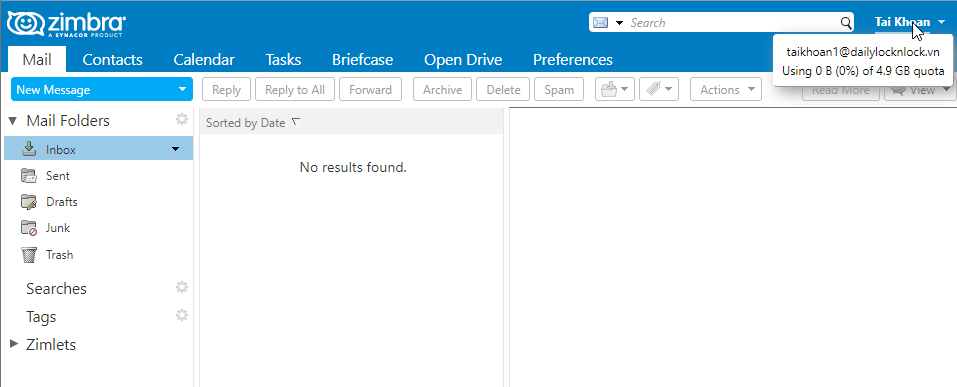957x387 pixels.
Task: Click the Inbox tray icon
Action: (29, 148)
